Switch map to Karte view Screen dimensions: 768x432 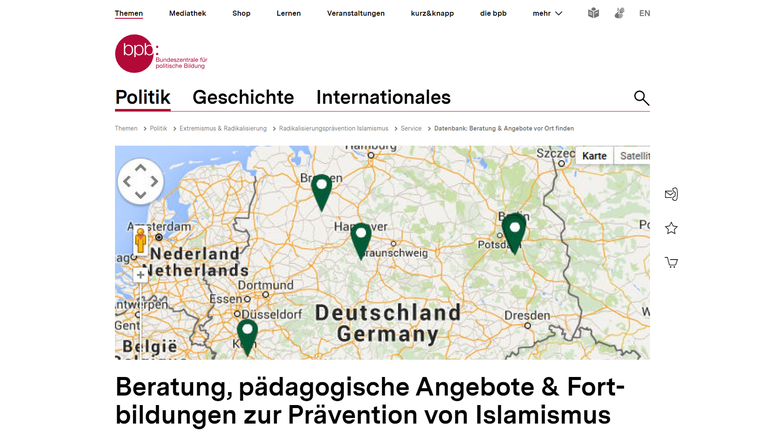[594, 156]
